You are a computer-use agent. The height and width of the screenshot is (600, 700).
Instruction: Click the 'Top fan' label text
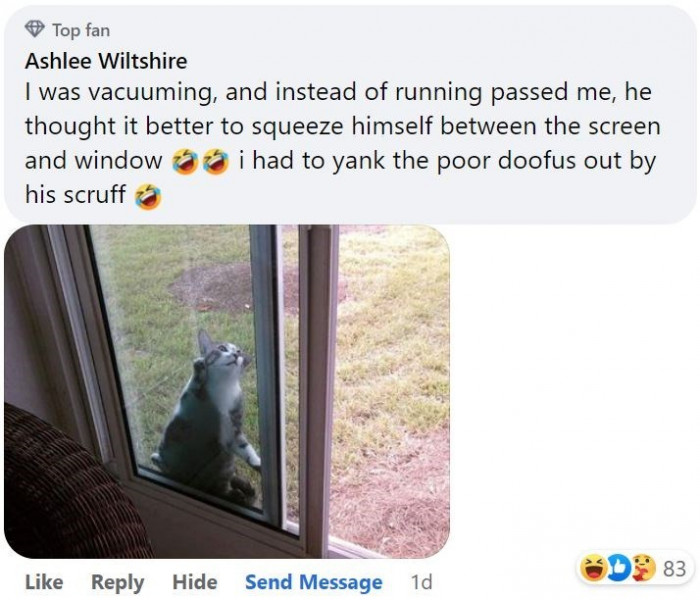81,30
